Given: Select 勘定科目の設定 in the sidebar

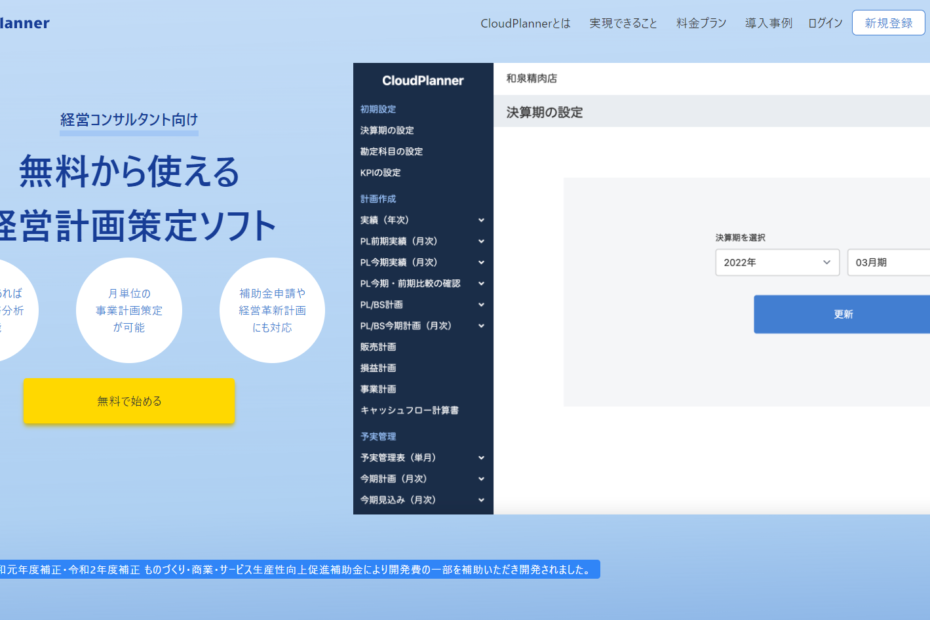Looking at the screenshot, I should pyautogui.click(x=391, y=152).
